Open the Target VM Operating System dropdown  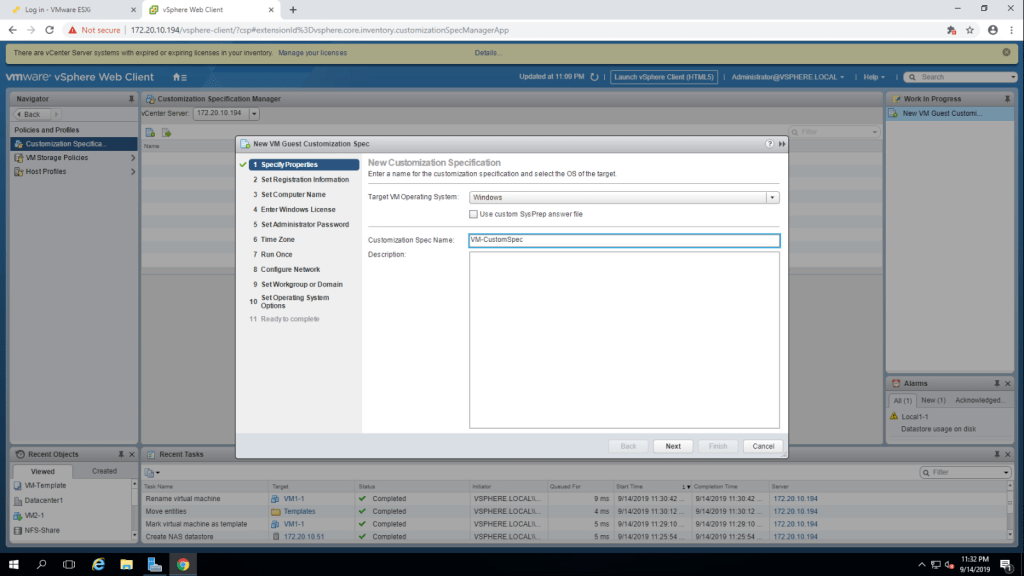pos(772,198)
